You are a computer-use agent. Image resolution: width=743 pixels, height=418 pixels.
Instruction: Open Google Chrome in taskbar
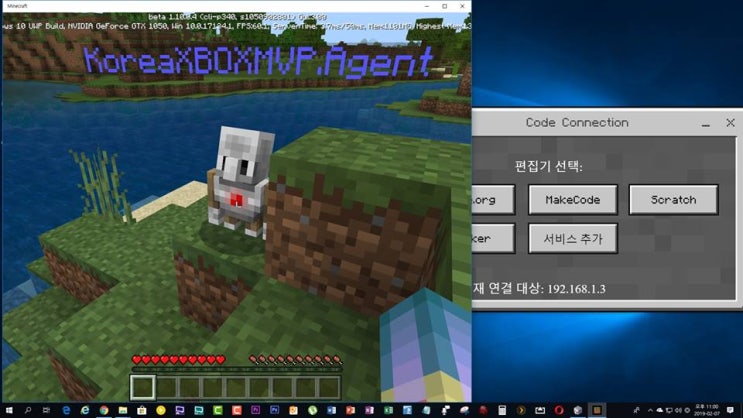coord(104,410)
